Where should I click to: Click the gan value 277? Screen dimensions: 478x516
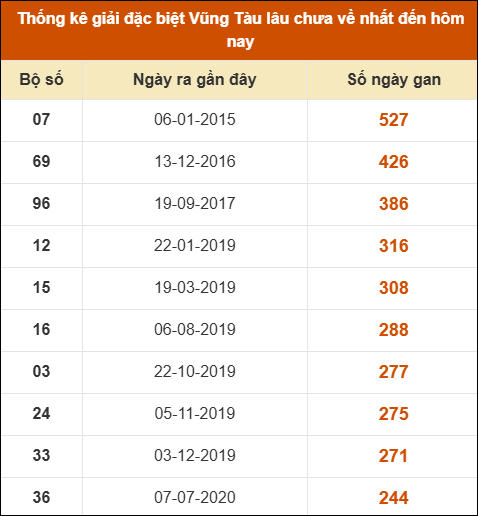[x=394, y=372]
